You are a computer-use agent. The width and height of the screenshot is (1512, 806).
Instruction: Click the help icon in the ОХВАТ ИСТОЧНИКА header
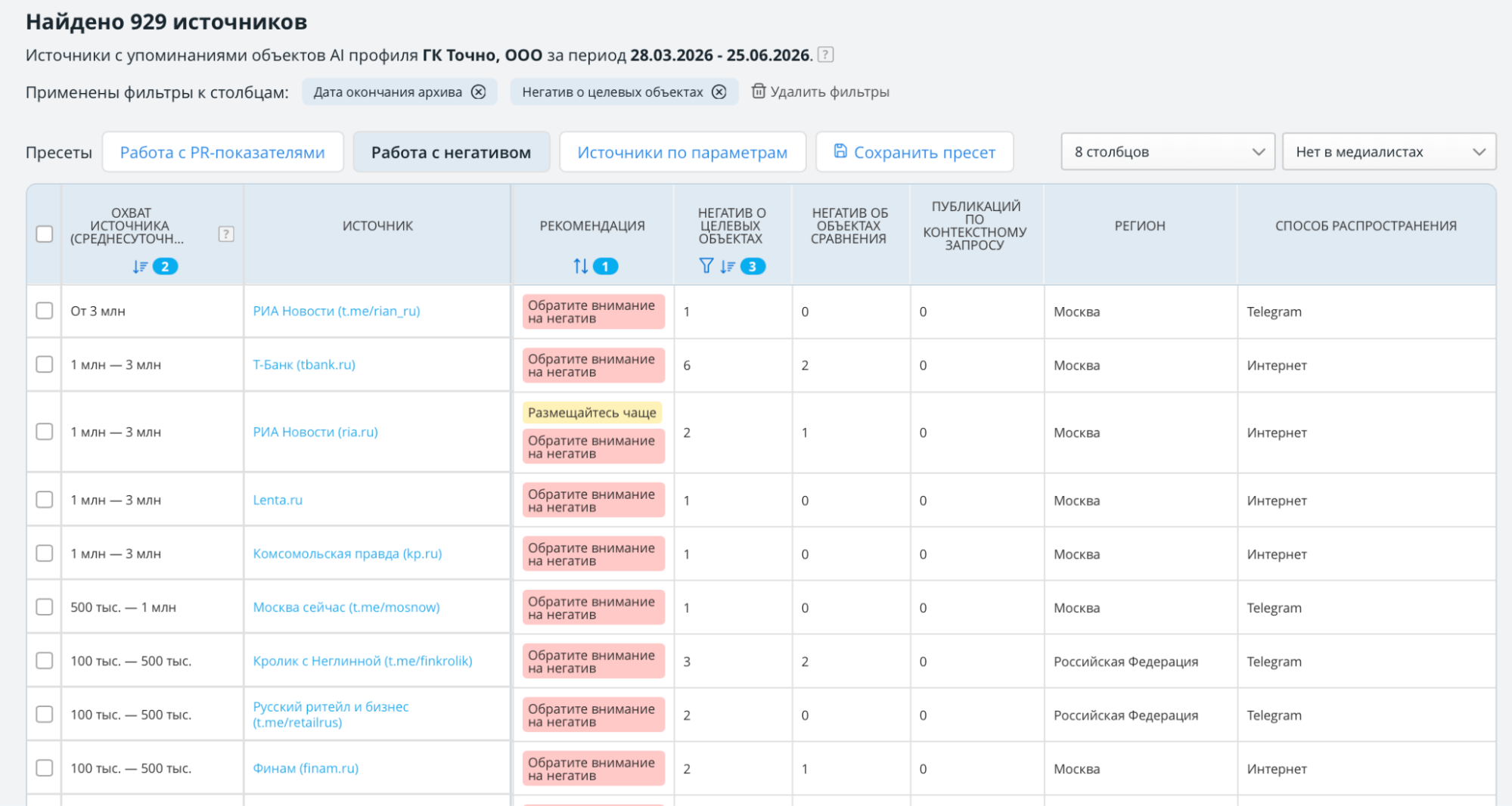225,234
